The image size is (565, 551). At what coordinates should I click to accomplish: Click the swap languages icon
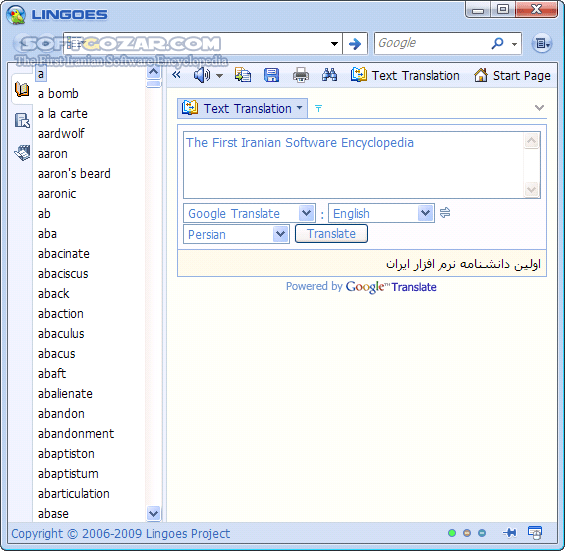click(445, 213)
